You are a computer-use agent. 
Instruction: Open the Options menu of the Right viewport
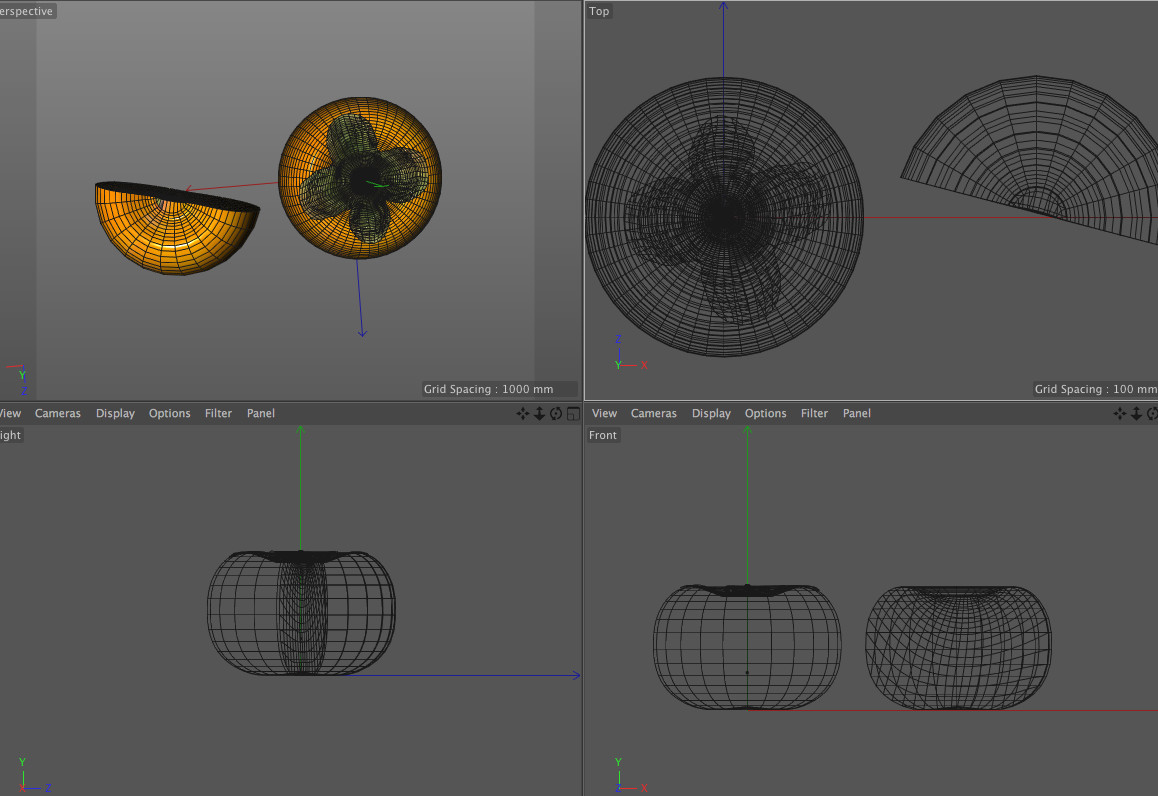pyautogui.click(x=170, y=414)
